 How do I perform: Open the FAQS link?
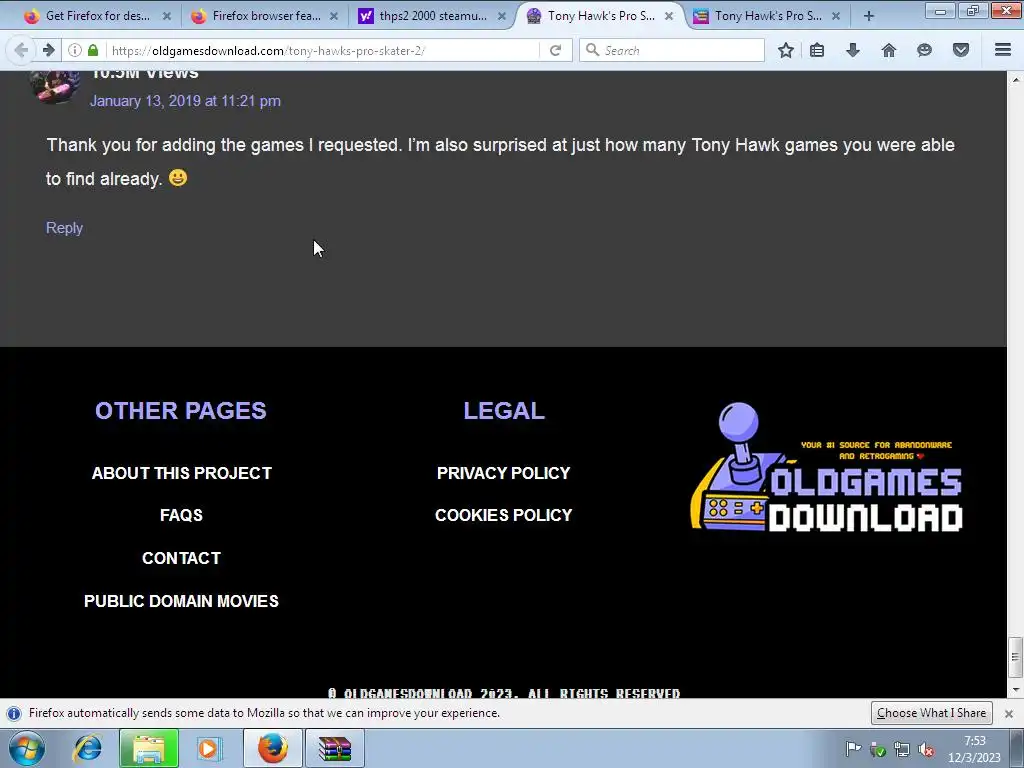point(182,515)
